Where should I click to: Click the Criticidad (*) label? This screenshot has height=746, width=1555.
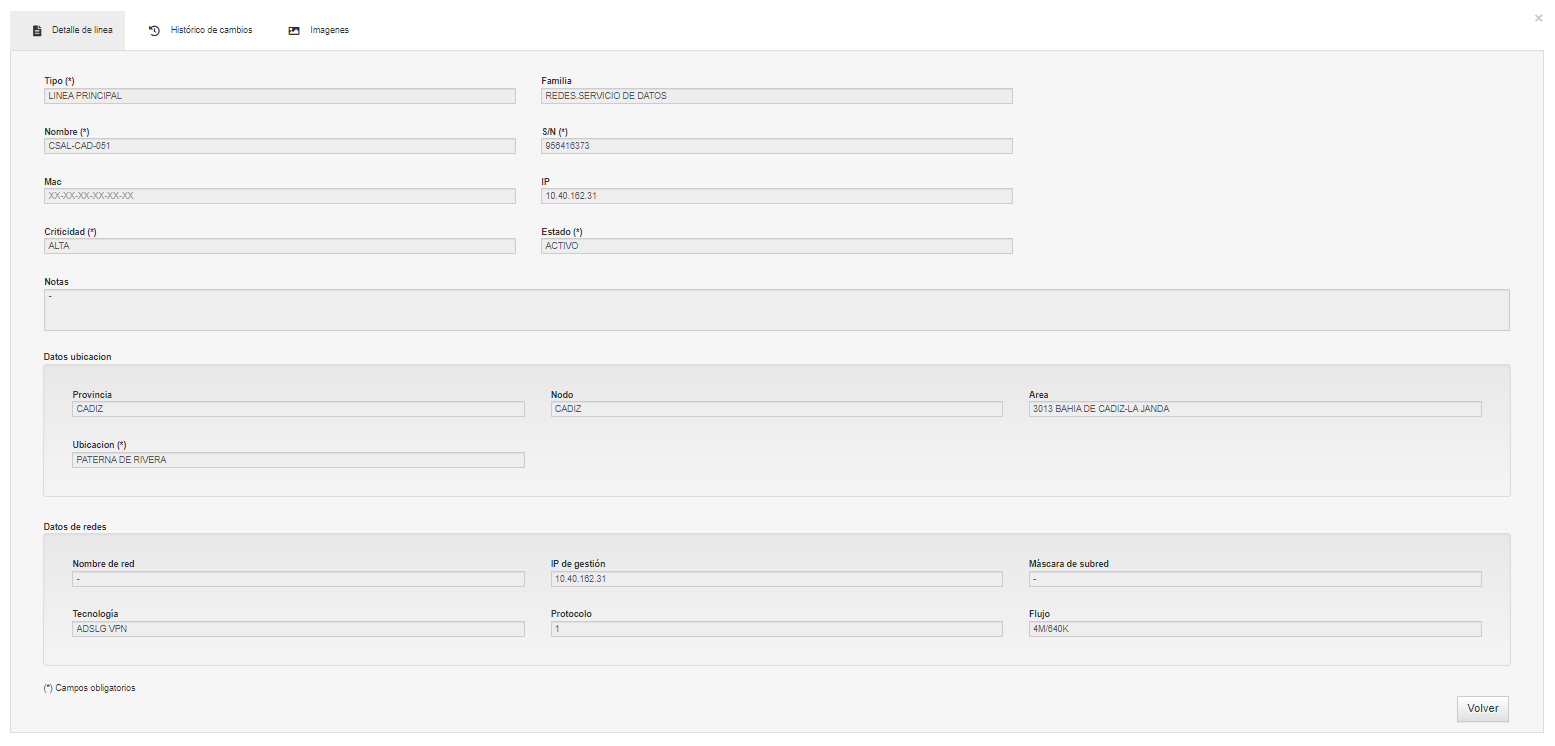[70, 232]
